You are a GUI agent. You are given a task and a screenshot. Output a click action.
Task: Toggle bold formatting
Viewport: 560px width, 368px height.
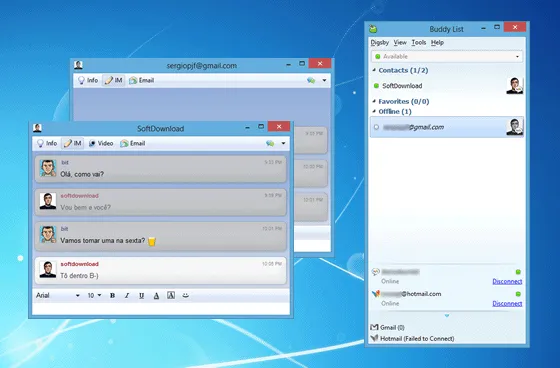(112, 295)
